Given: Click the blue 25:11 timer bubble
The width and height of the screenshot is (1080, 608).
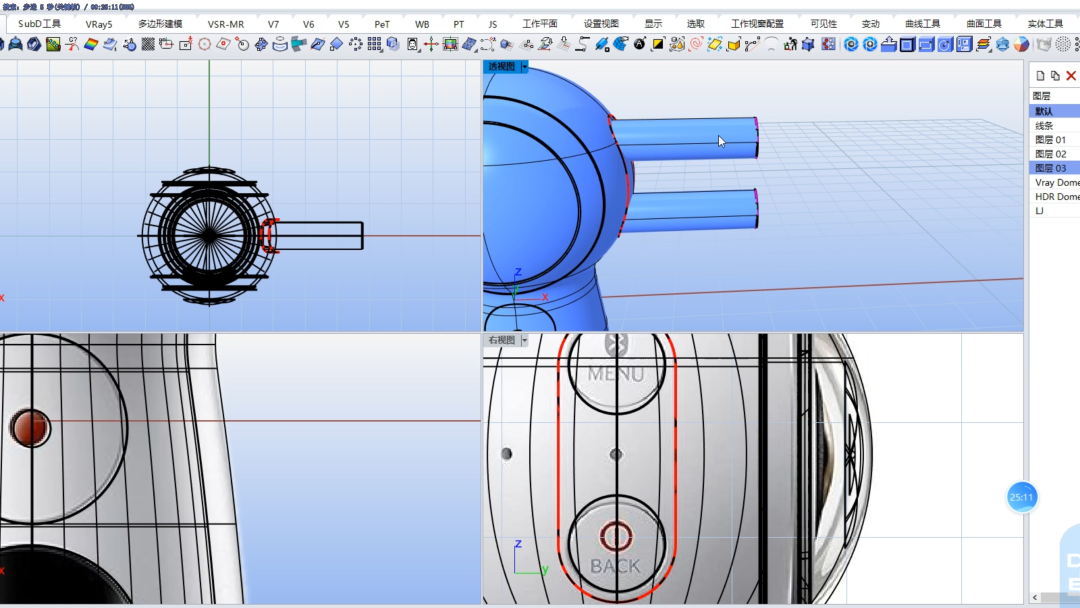Looking at the screenshot, I should tap(1021, 497).
